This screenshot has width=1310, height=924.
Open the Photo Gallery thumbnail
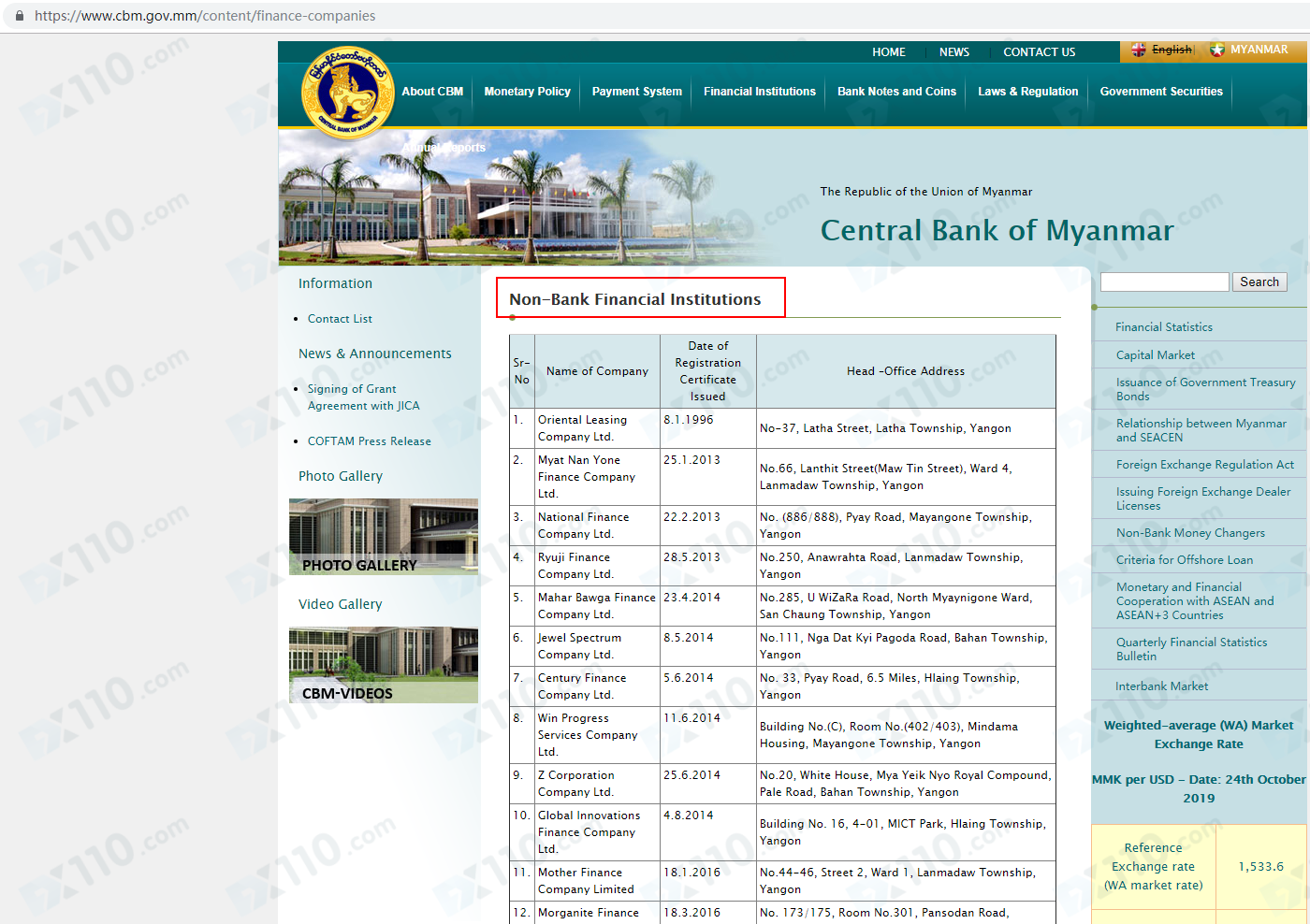coord(384,536)
